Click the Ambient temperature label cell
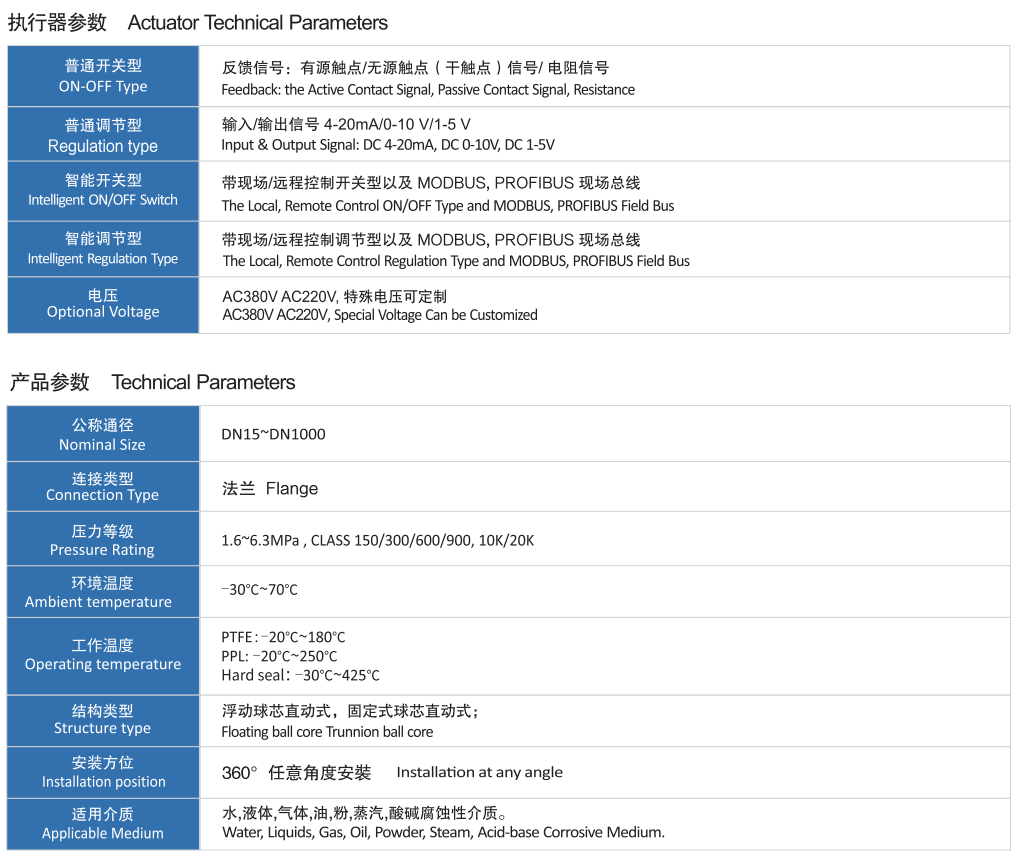Image resolution: width=1018 pixels, height=858 pixels. click(x=103, y=592)
